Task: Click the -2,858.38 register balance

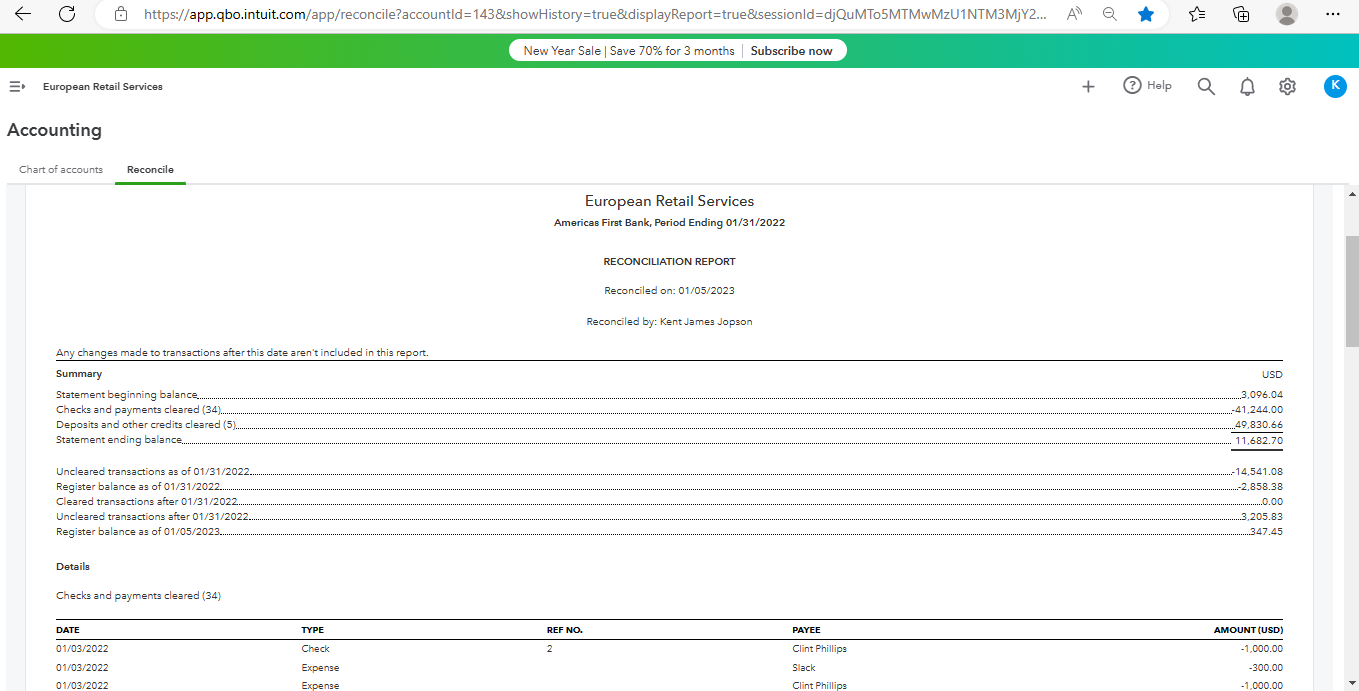Action: [1260, 487]
